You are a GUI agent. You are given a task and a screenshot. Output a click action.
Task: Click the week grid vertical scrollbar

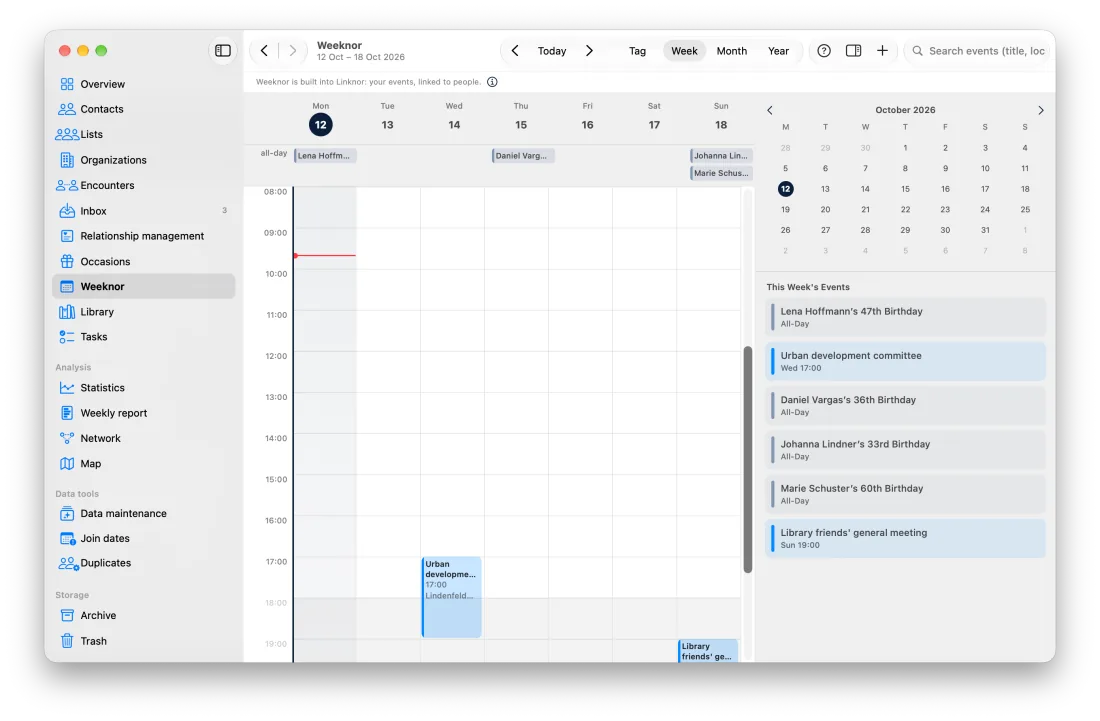[x=748, y=459]
